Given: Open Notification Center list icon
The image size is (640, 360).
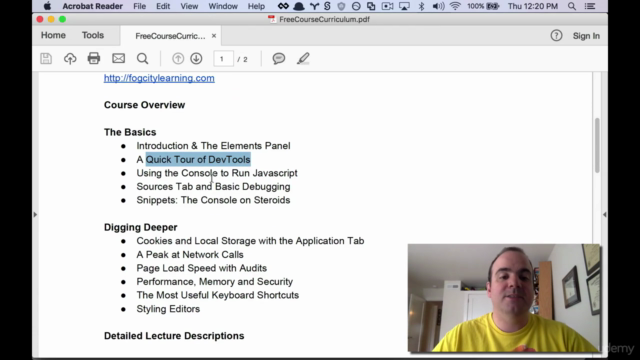Looking at the screenshot, I should click(590, 6).
